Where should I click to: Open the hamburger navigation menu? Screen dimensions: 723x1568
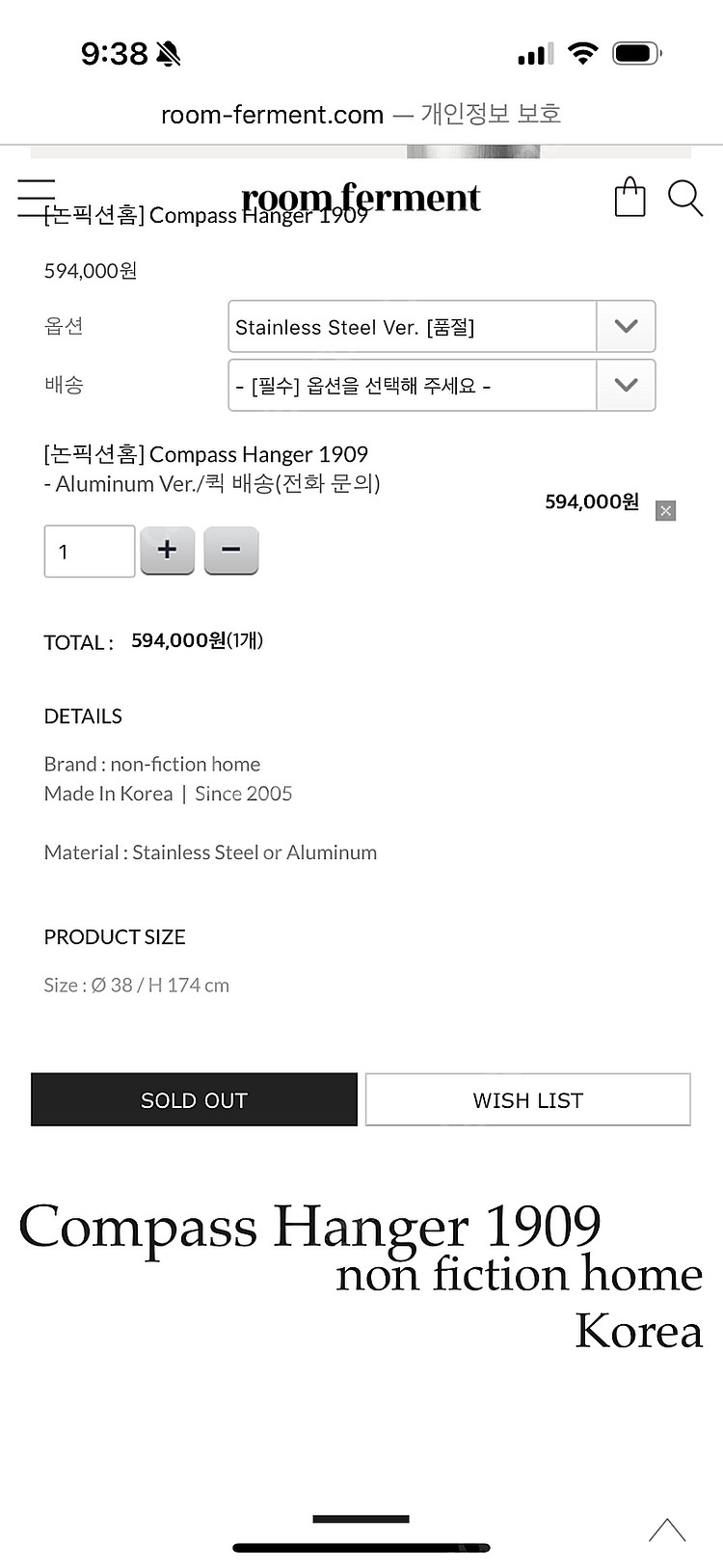[x=37, y=198]
